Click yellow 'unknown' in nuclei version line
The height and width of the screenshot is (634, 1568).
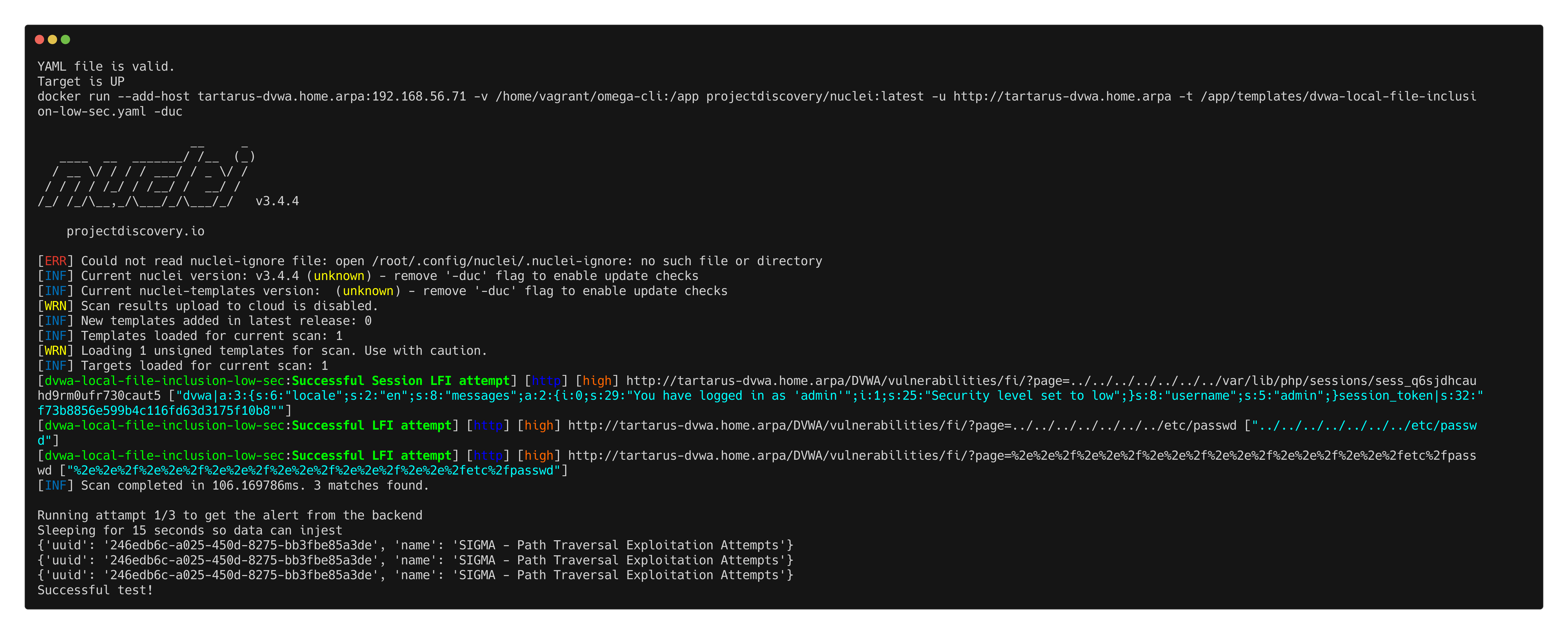pos(339,276)
